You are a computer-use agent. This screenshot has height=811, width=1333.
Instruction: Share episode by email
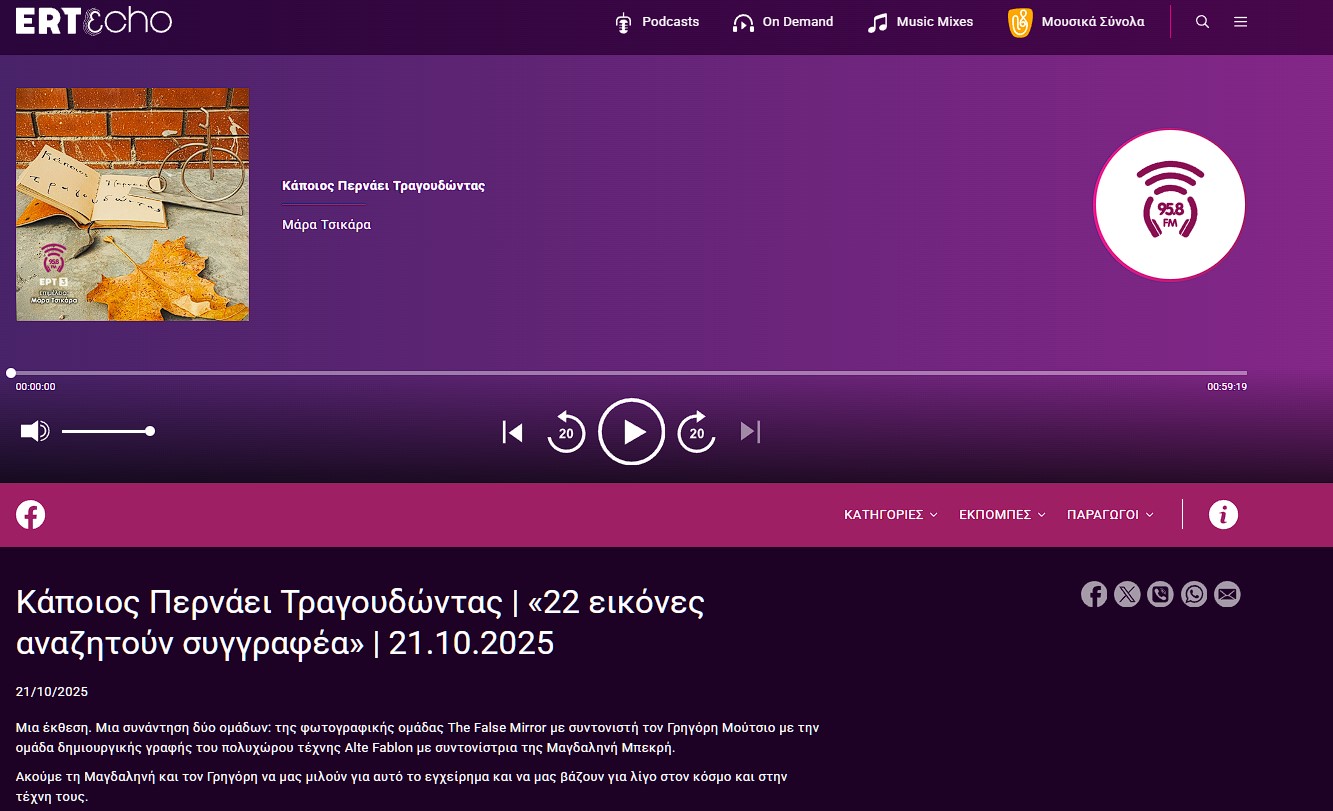(1227, 595)
